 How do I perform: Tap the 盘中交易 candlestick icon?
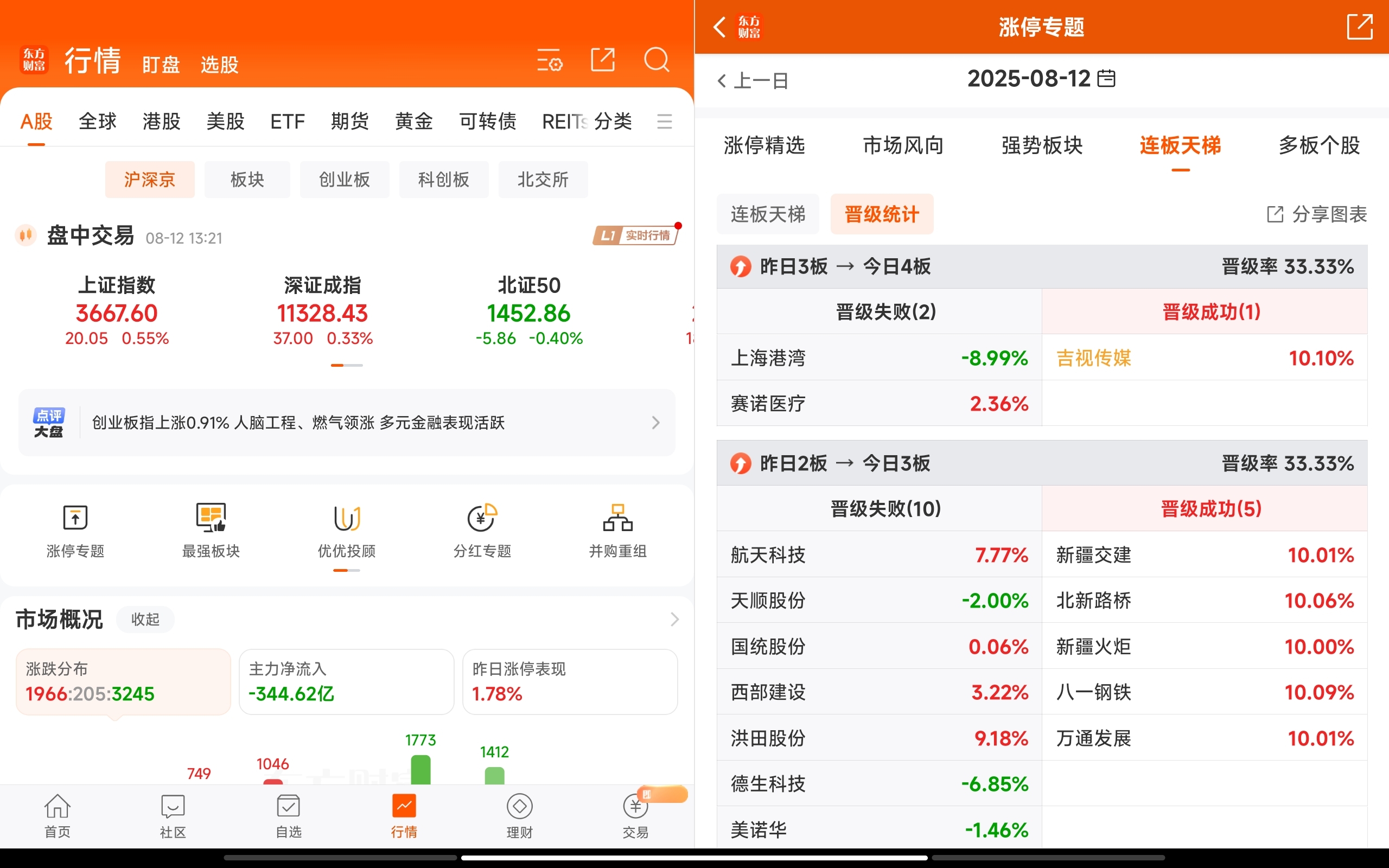point(26,235)
